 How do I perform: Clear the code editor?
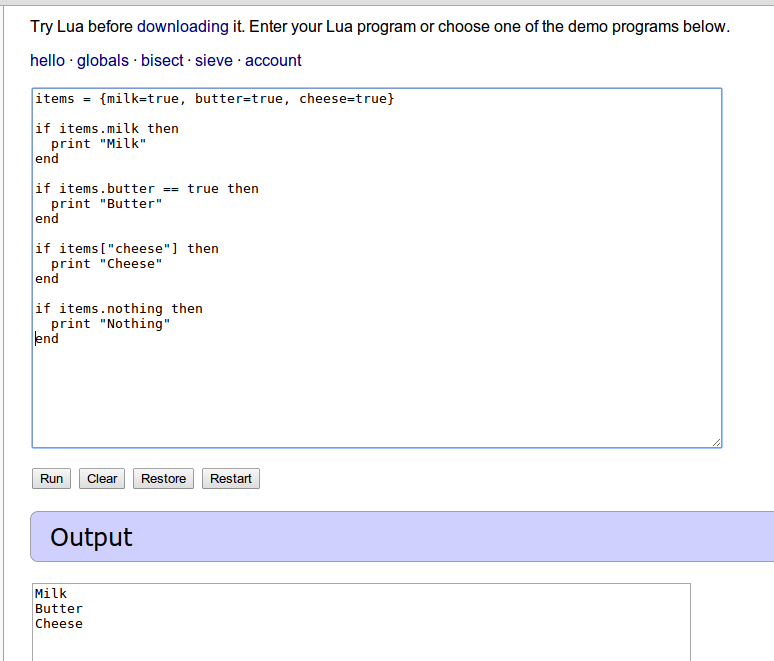pyautogui.click(x=102, y=478)
